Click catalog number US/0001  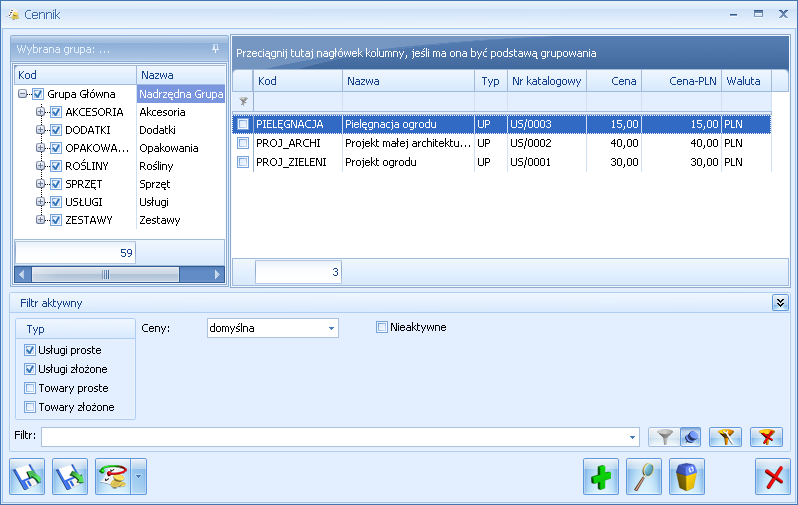pyautogui.click(x=530, y=162)
